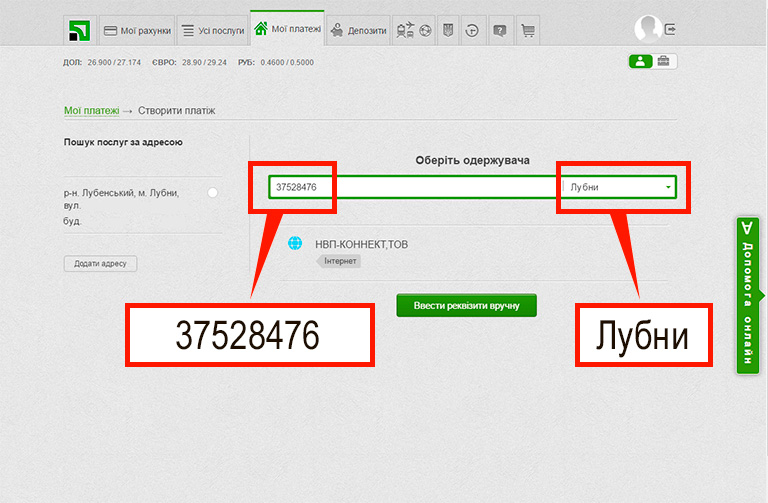This screenshot has width=768, height=503.
Task: Follow the Мої платежі breadcrumb link
Action: [91, 111]
